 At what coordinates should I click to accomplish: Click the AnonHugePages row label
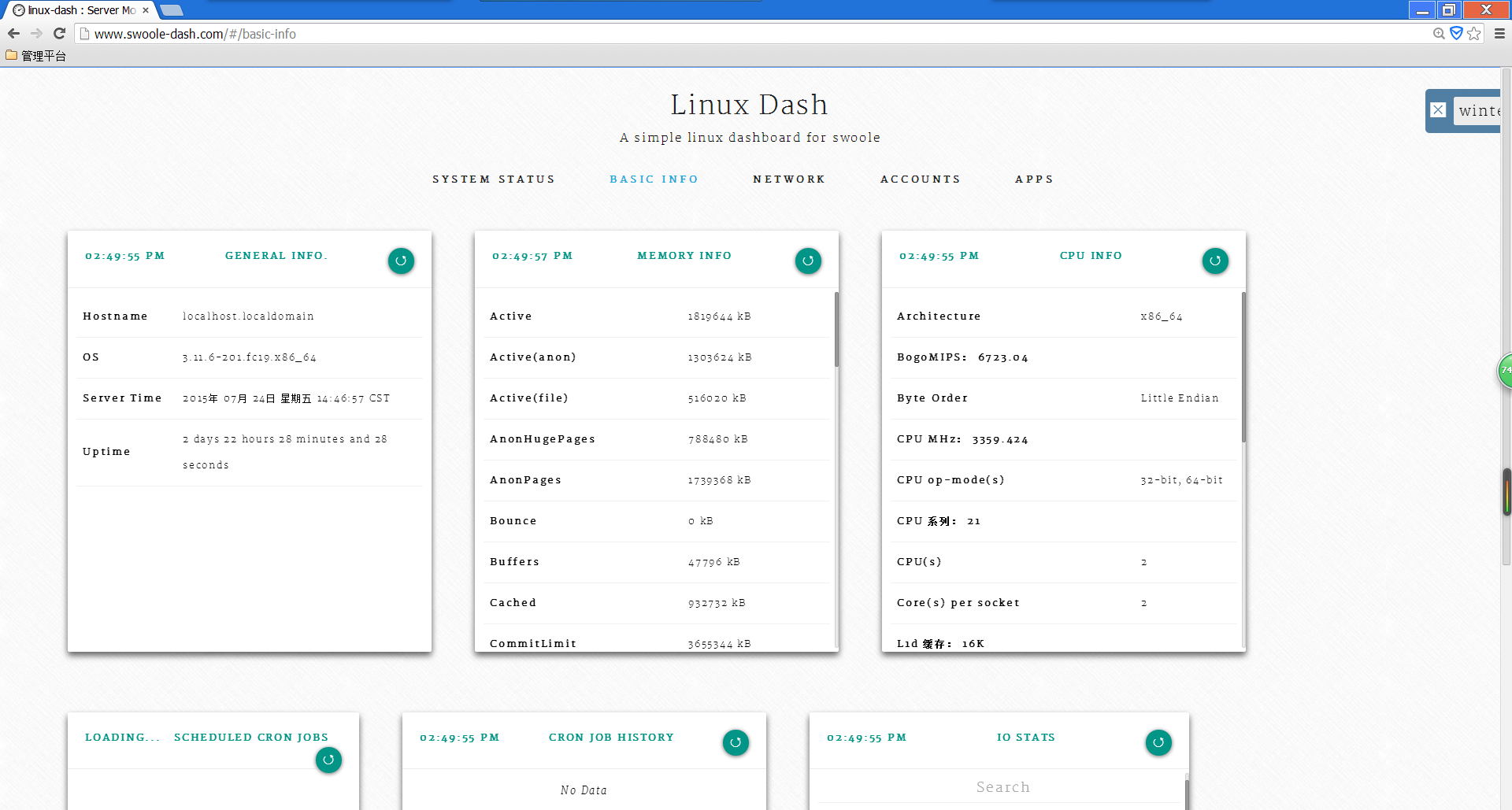click(x=543, y=439)
